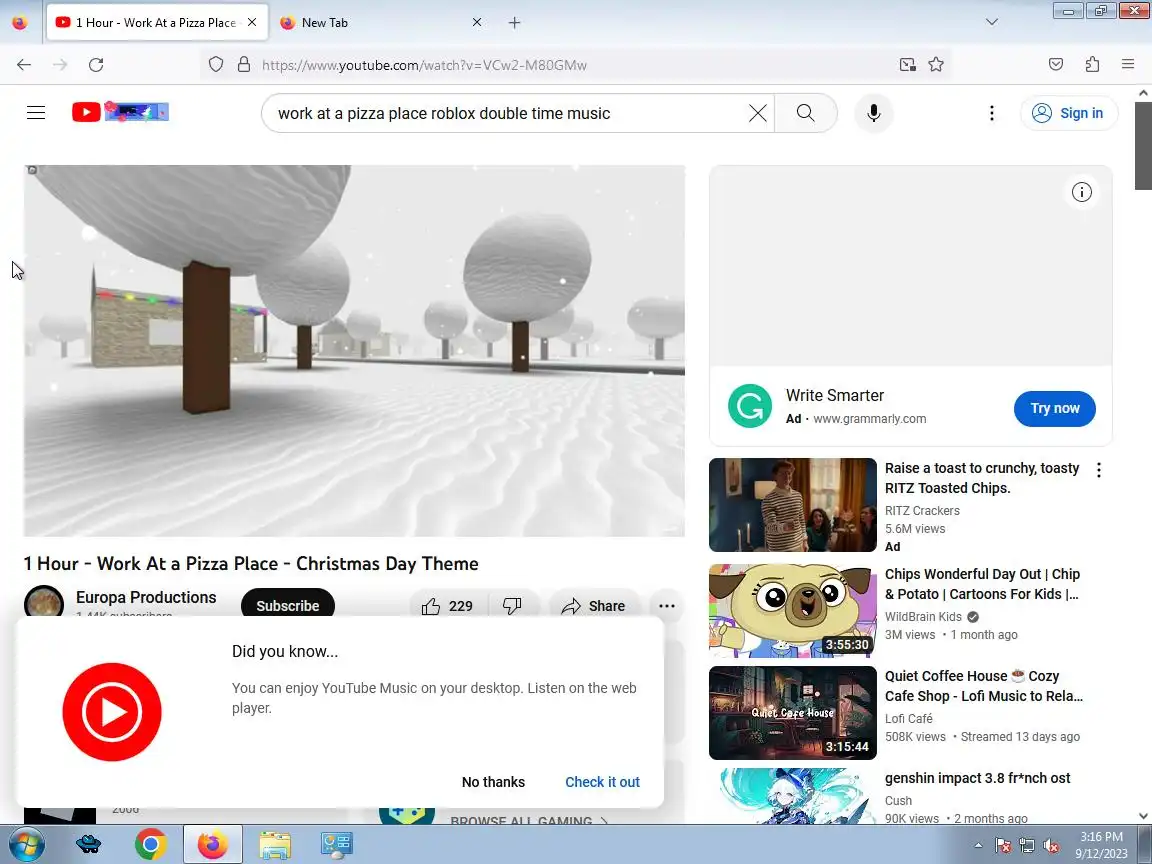Click BROWSE ALL GAMING link
Image resolution: width=1152 pixels, height=864 pixels.
point(528,820)
